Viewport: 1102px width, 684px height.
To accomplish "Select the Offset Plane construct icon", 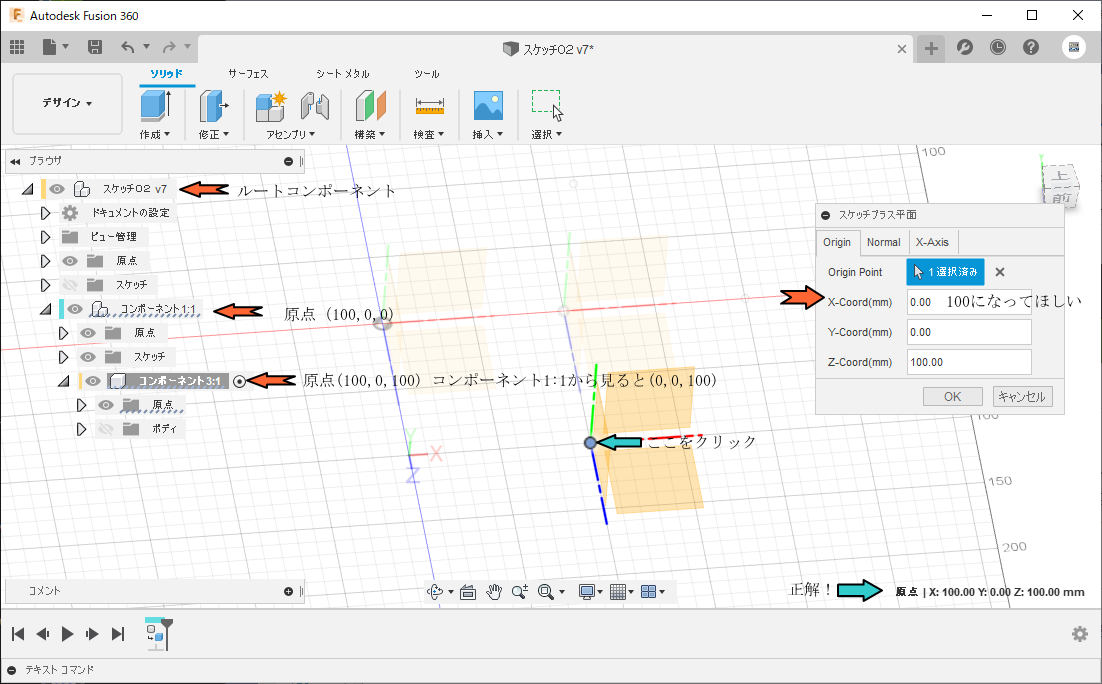I will point(370,106).
